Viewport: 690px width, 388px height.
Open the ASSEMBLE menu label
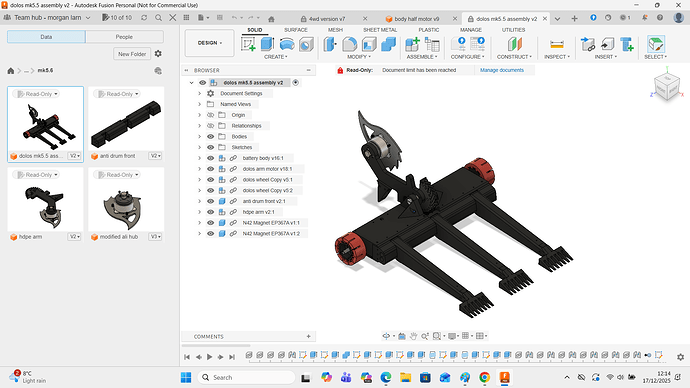click(422, 57)
